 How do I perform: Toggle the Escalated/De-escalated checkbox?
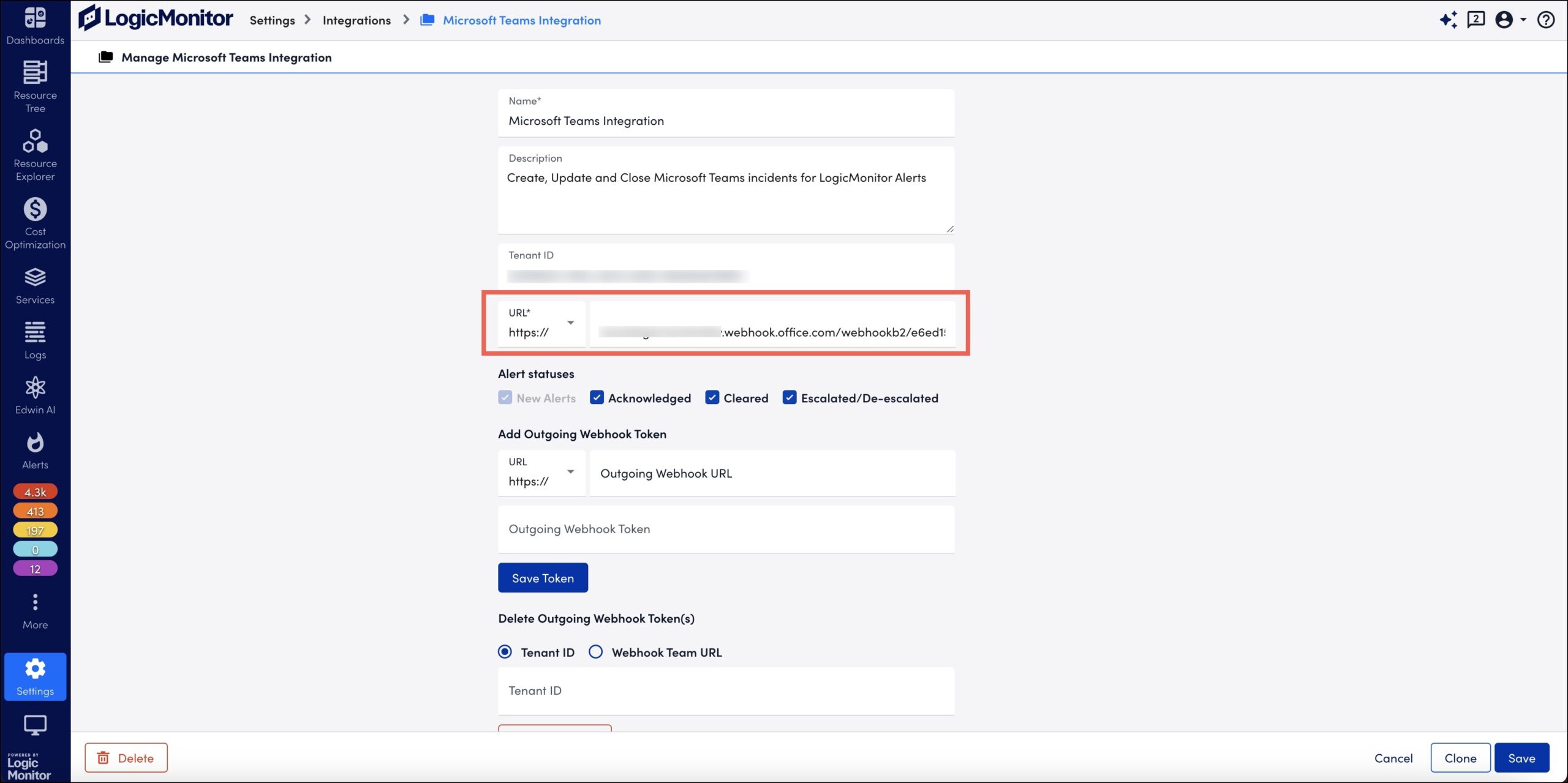pyautogui.click(x=790, y=397)
